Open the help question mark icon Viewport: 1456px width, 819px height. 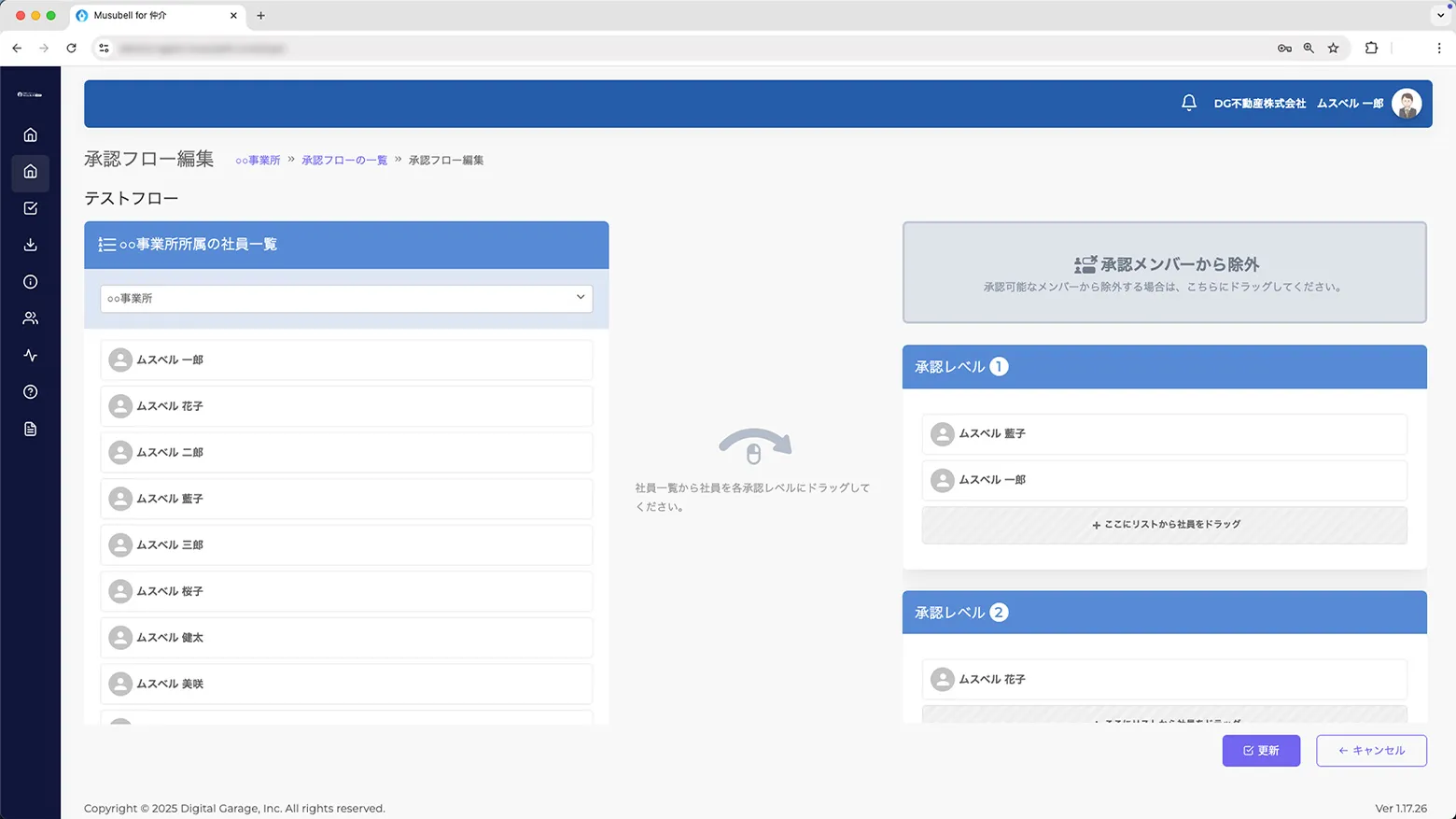(31, 392)
